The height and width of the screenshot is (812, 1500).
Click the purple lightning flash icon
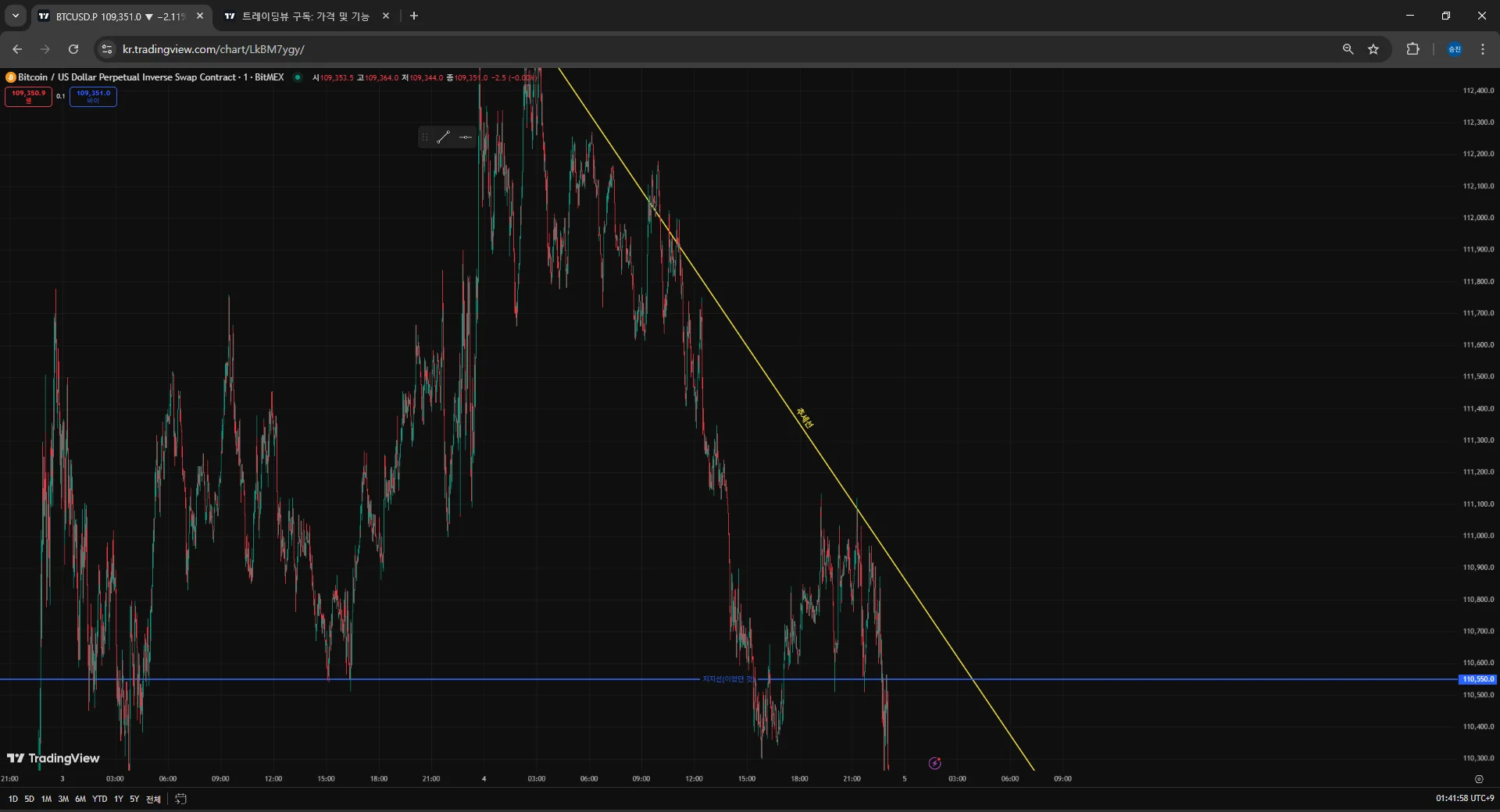[934, 763]
